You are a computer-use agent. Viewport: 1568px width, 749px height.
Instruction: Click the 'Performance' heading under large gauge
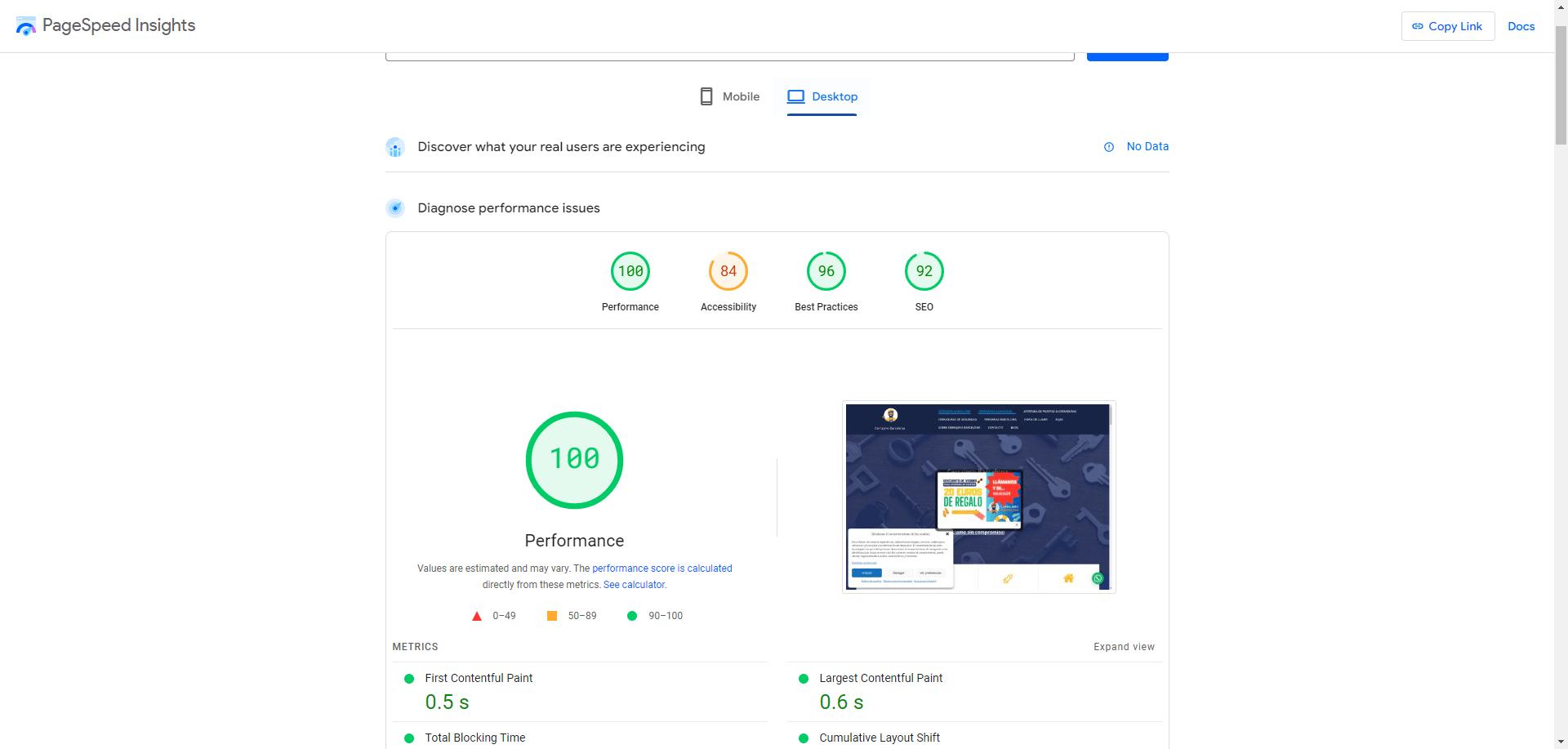574,541
